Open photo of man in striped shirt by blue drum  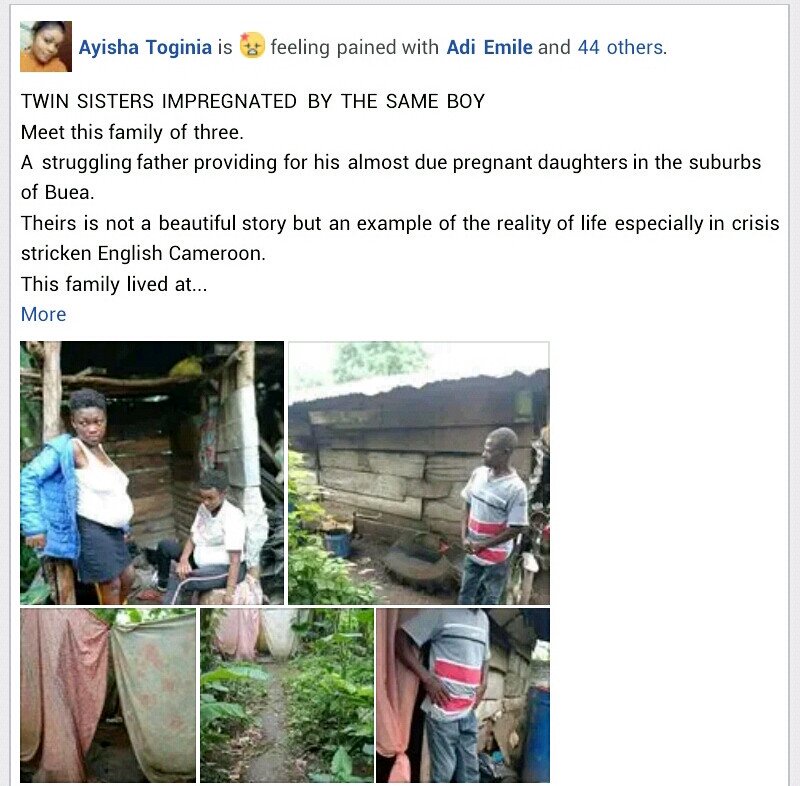463,695
